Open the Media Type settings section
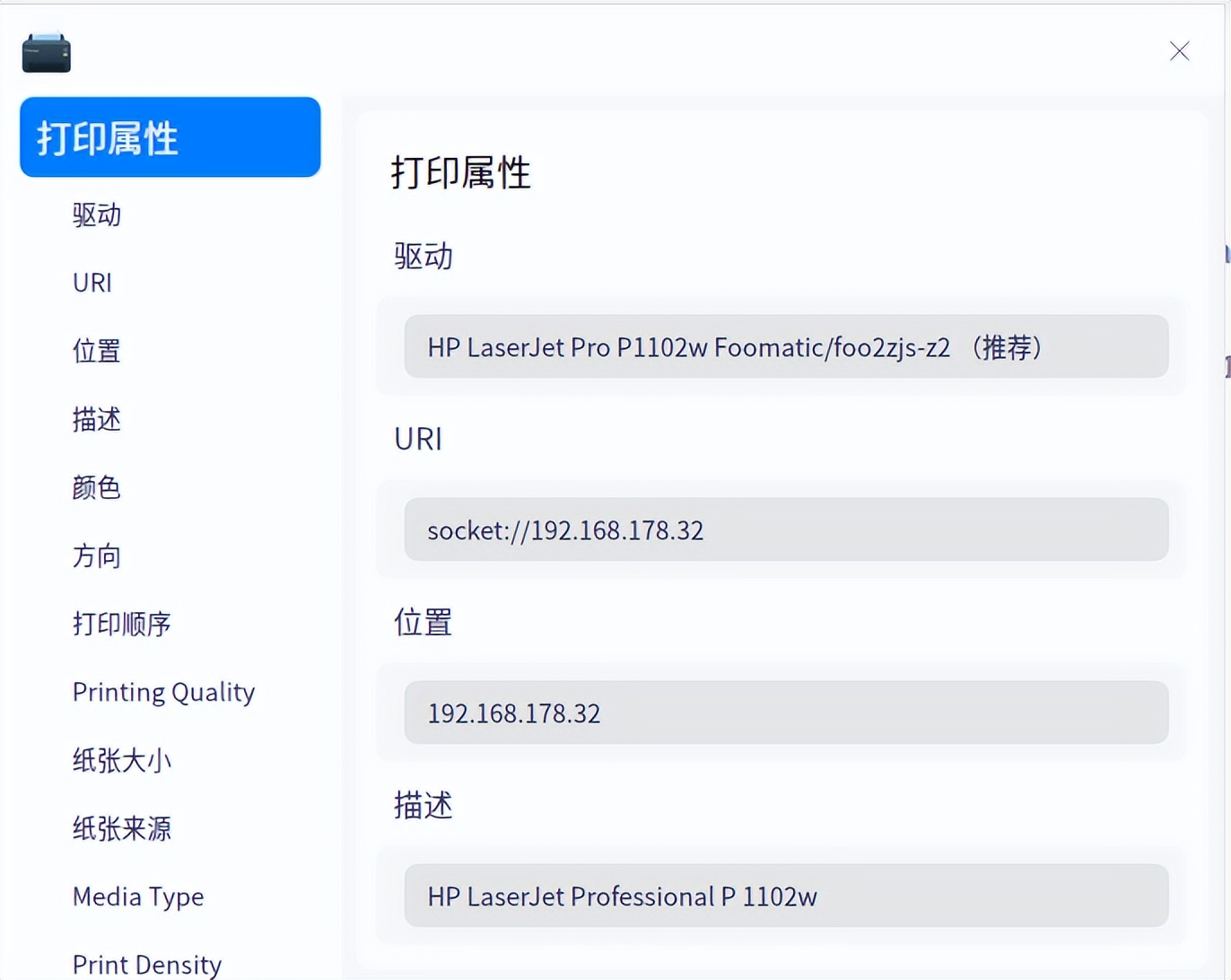1231x980 pixels. coord(137,897)
